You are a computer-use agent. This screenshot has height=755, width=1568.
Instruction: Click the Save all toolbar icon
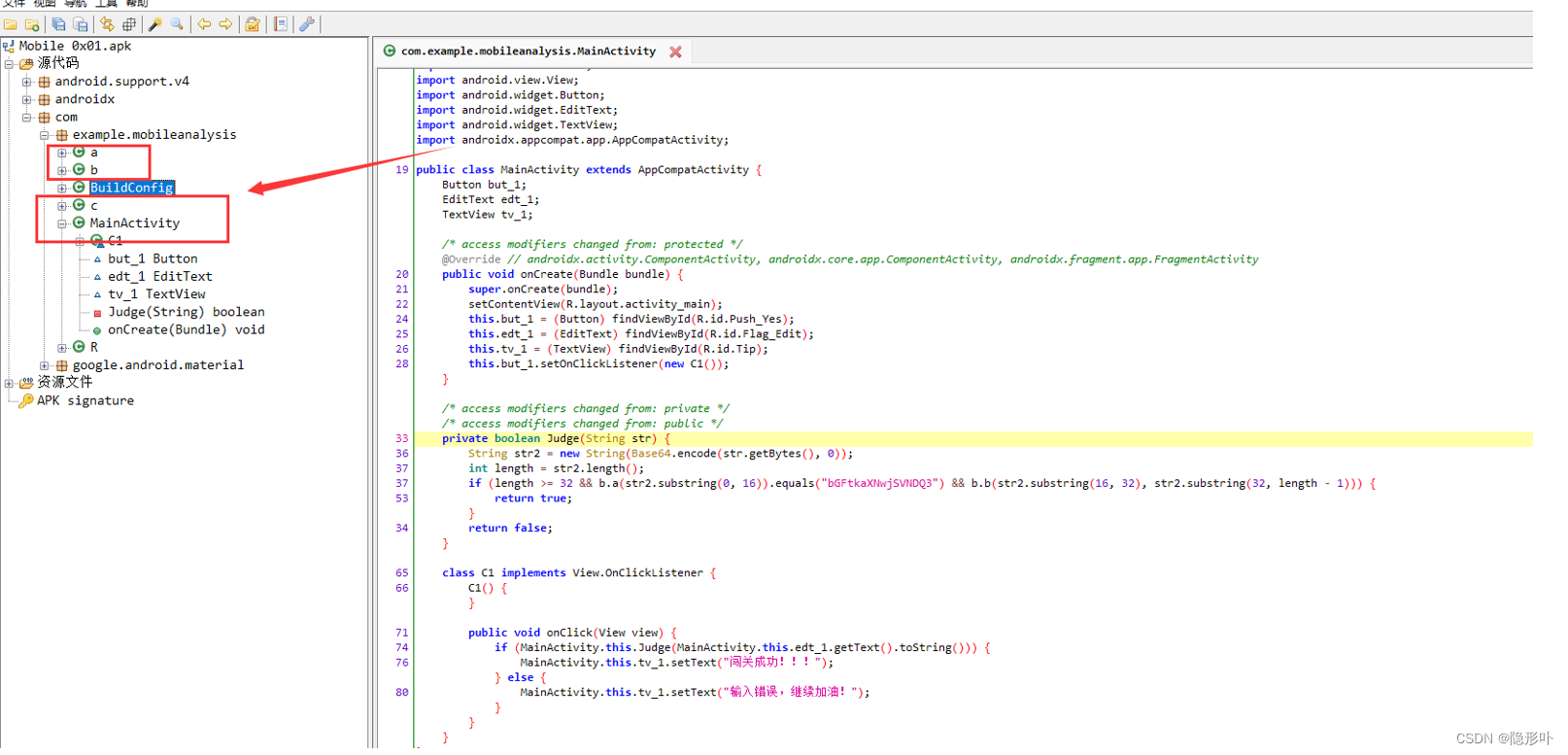point(58,24)
